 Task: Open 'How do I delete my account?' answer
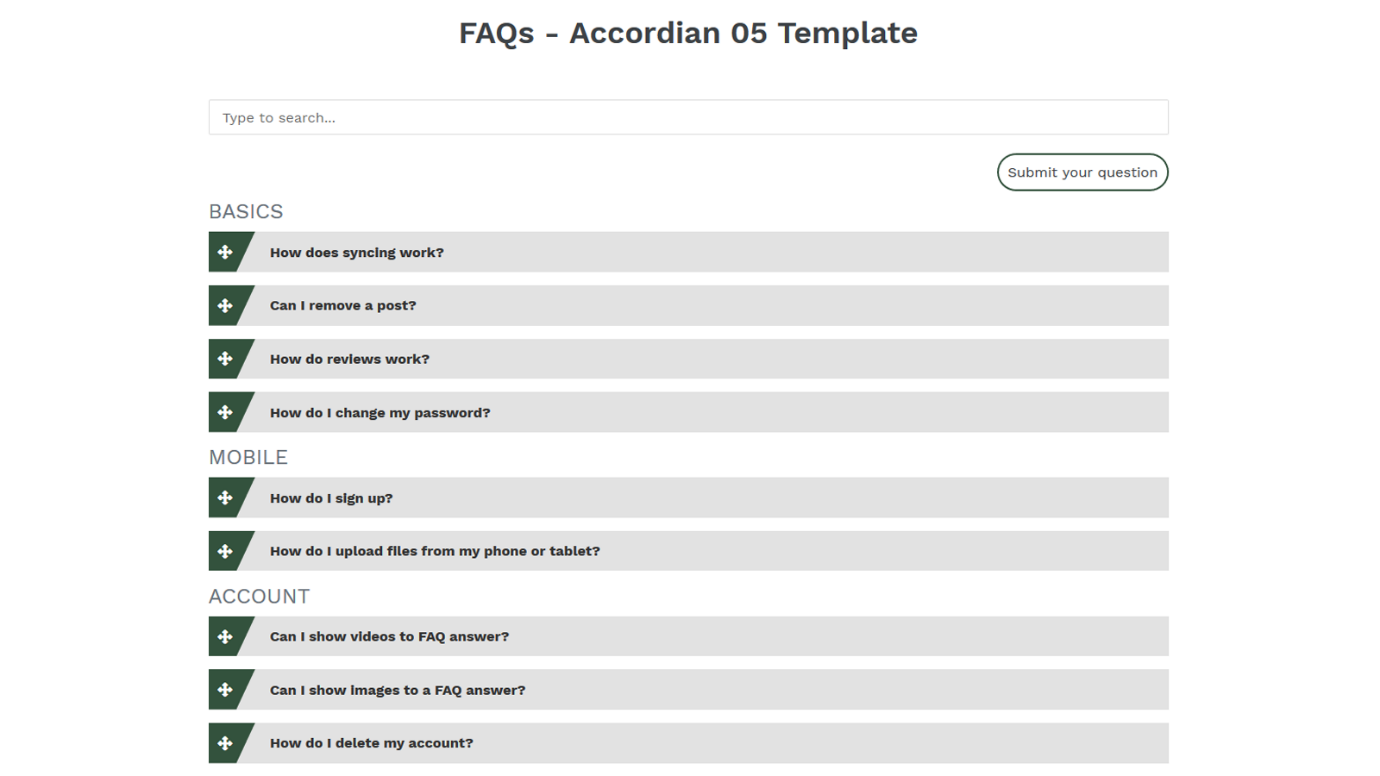[371, 743]
